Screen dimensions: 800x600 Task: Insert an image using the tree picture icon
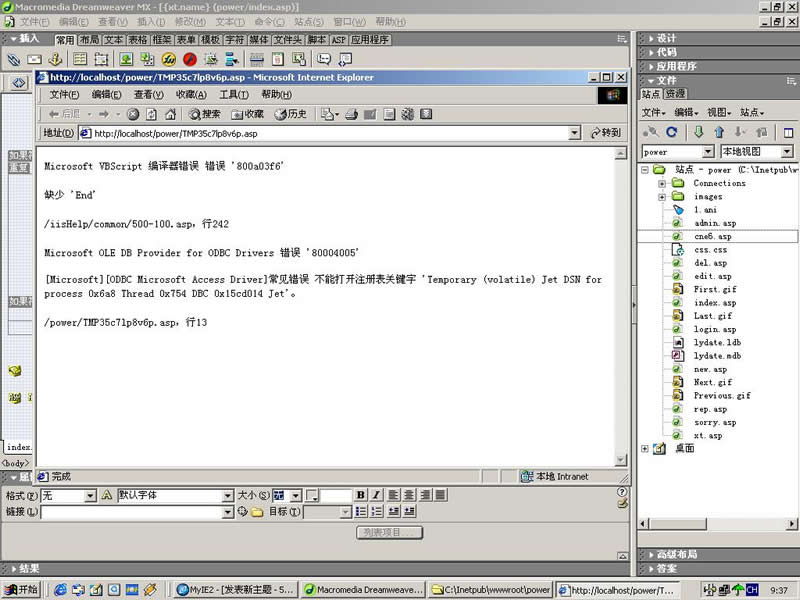click(x=126, y=60)
